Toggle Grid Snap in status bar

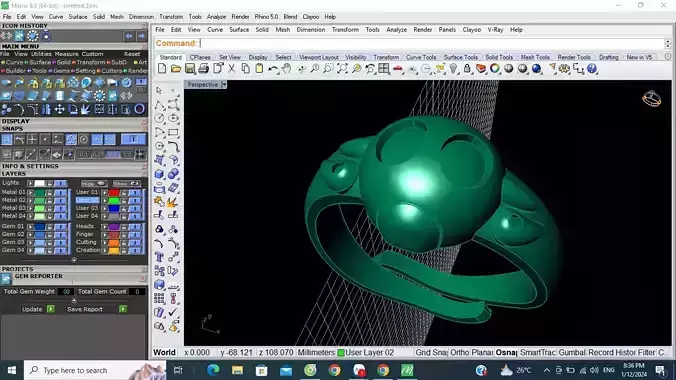tap(431, 353)
